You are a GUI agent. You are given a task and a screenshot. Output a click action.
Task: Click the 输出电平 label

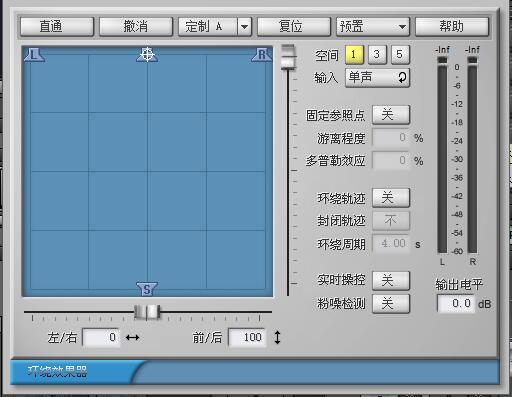(x=459, y=284)
